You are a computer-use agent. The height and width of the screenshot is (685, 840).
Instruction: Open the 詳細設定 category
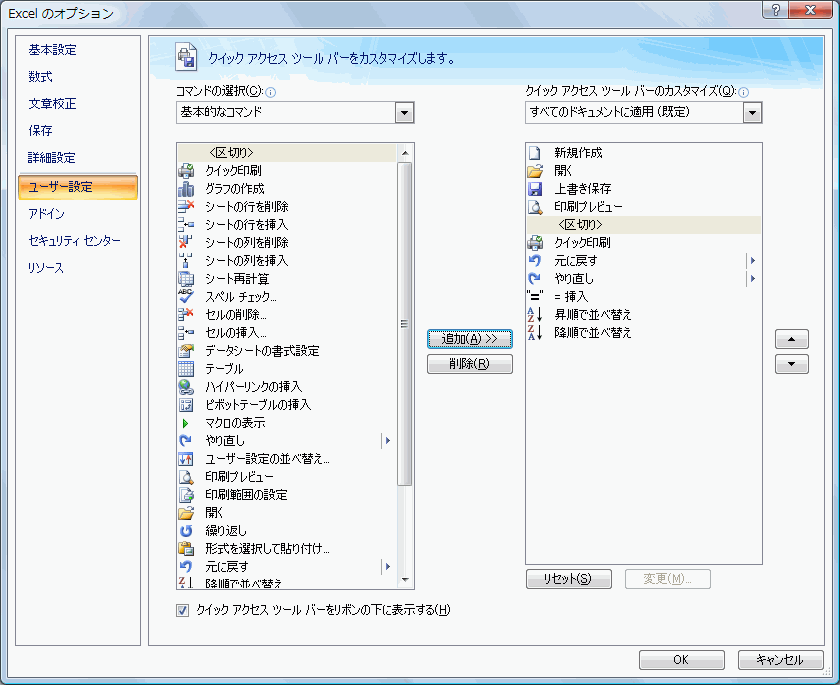point(52,157)
